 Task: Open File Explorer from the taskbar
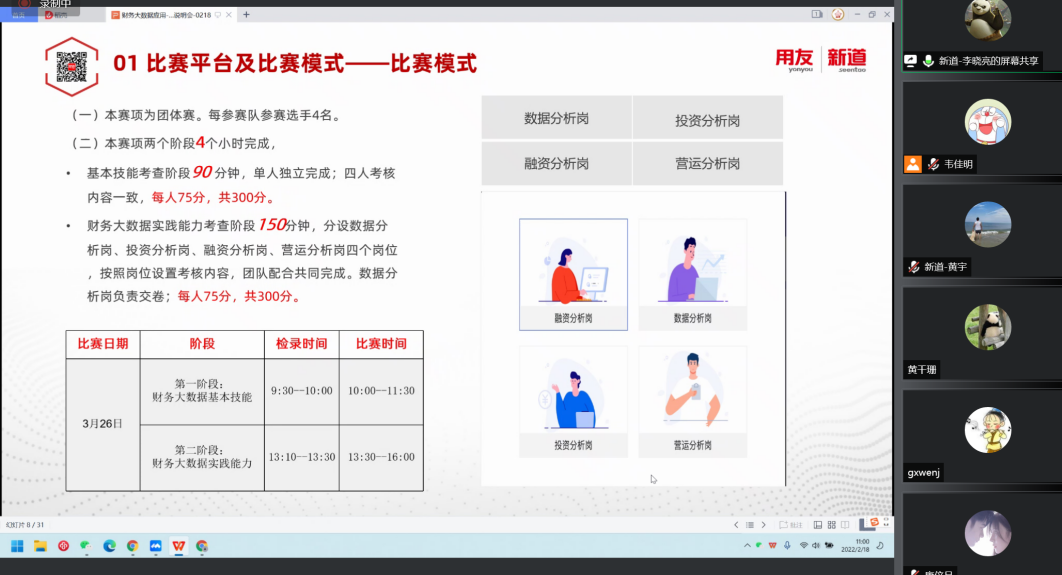[41, 546]
